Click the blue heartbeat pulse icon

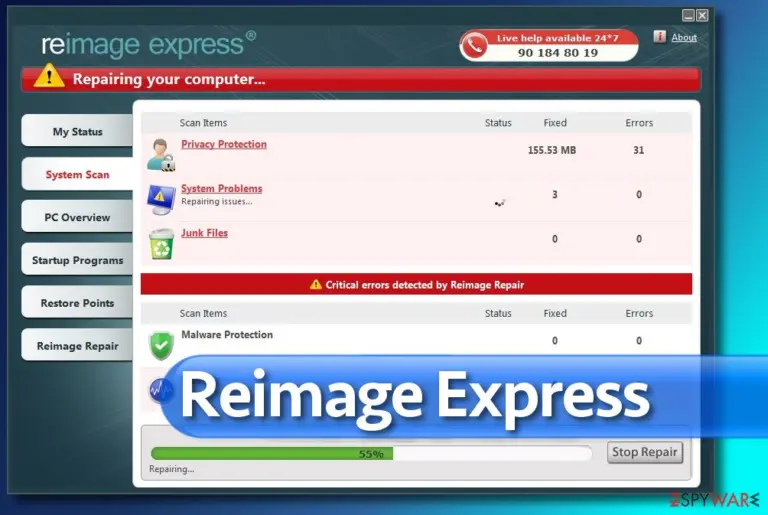pos(160,391)
